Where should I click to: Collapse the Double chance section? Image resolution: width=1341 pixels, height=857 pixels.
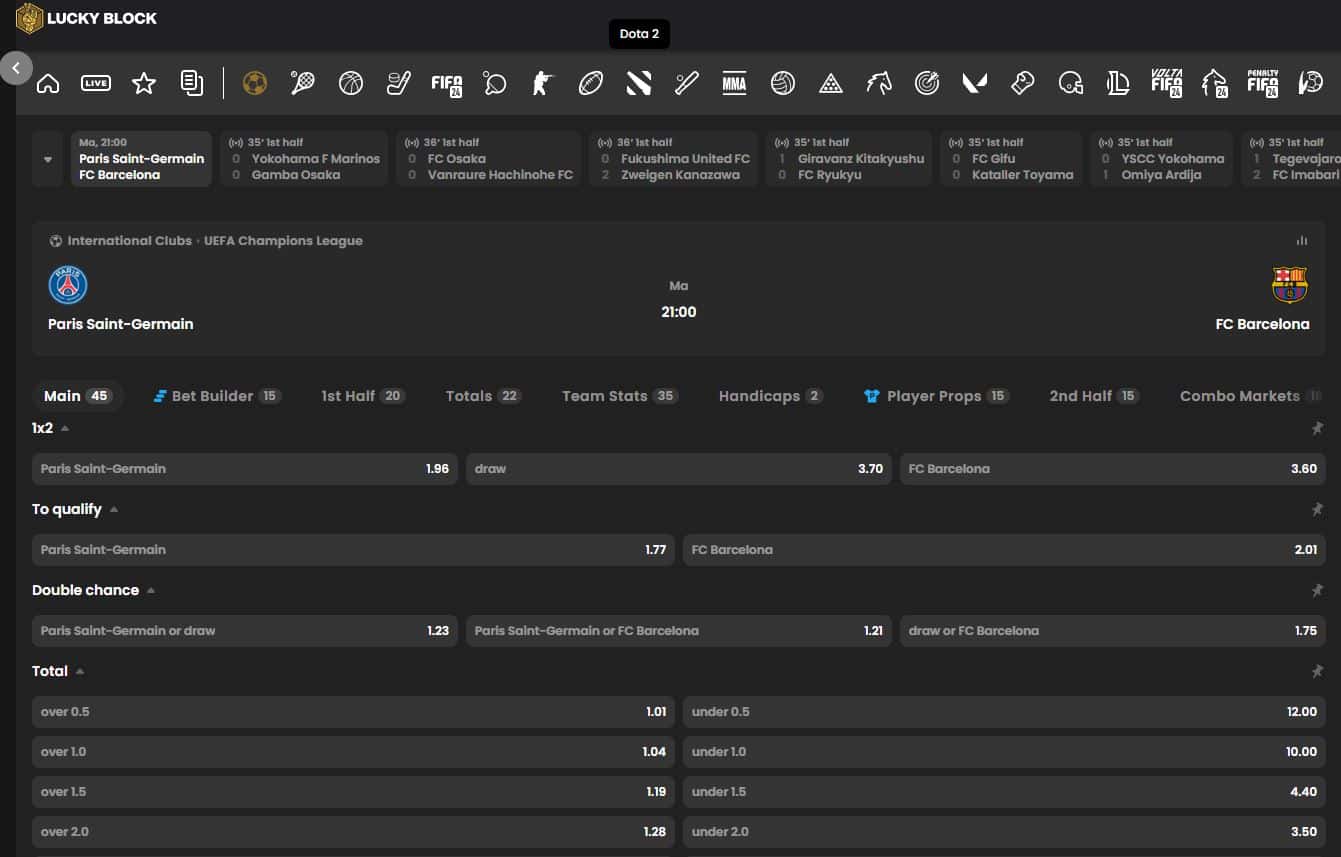coord(151,590)
